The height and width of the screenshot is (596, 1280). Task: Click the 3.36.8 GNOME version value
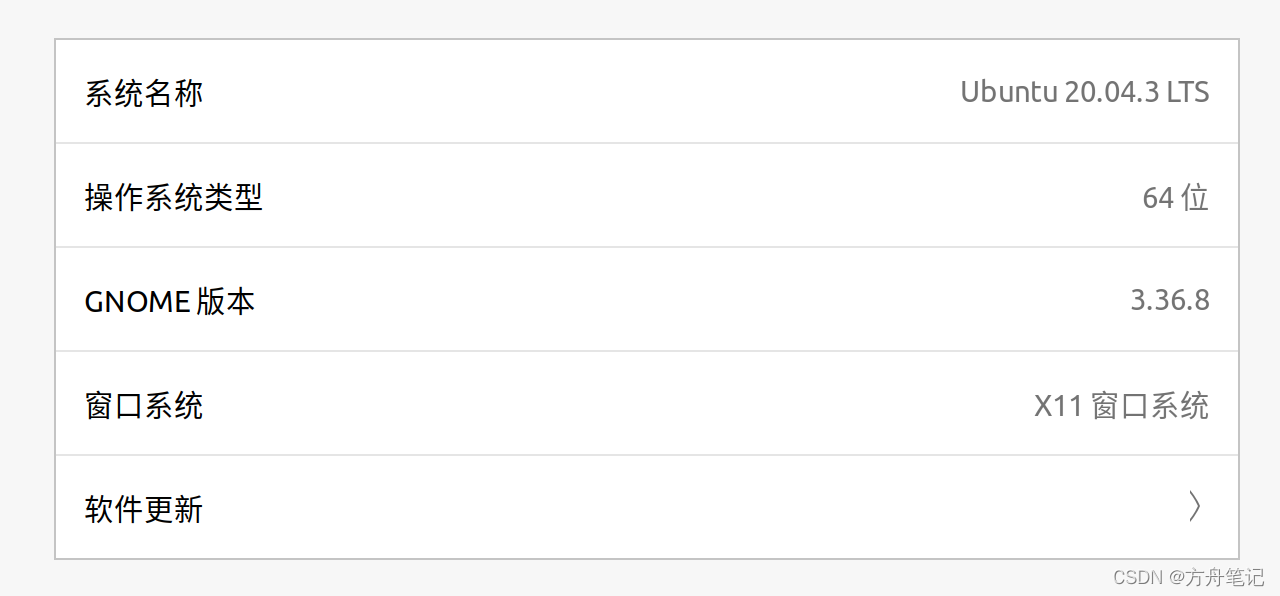(1169, 300)
